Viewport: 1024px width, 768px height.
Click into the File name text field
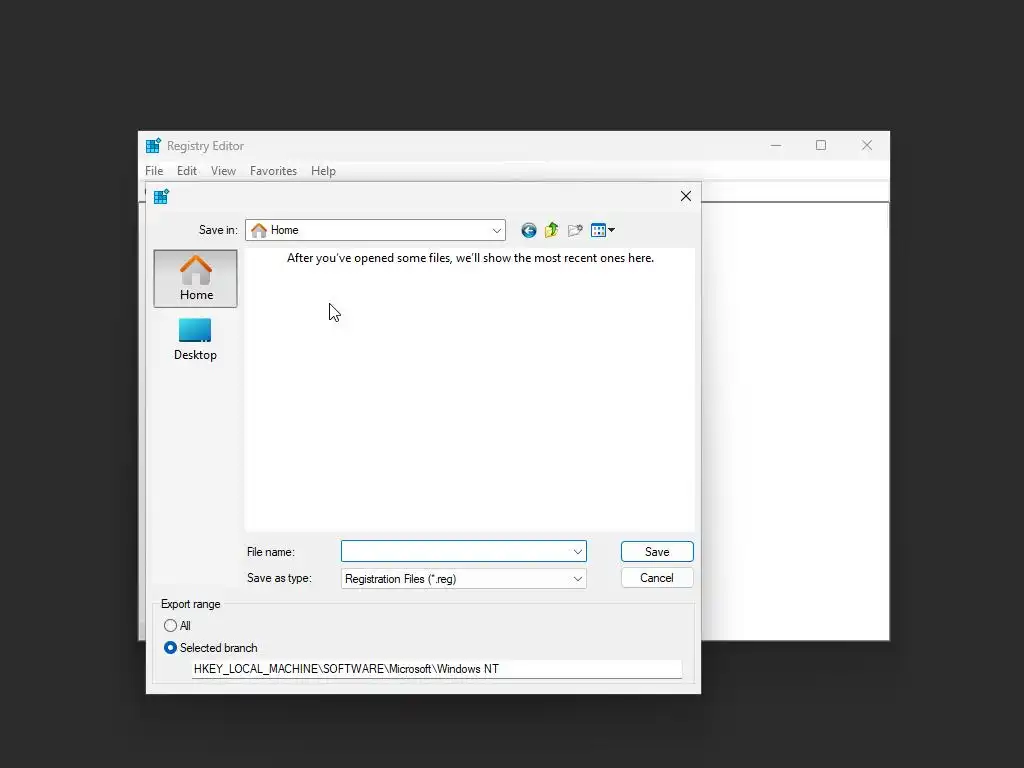click(456, 552)
